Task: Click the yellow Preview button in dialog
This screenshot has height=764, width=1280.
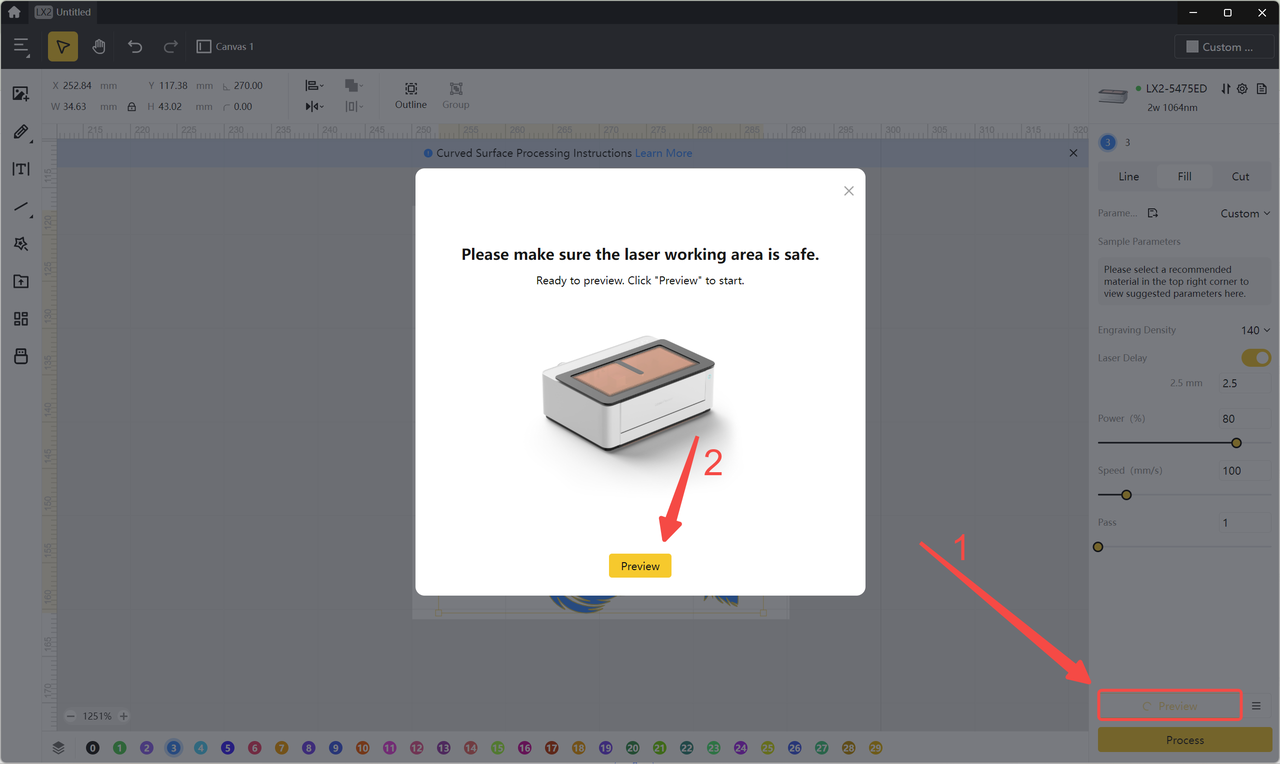Action: tap(640, 566)
